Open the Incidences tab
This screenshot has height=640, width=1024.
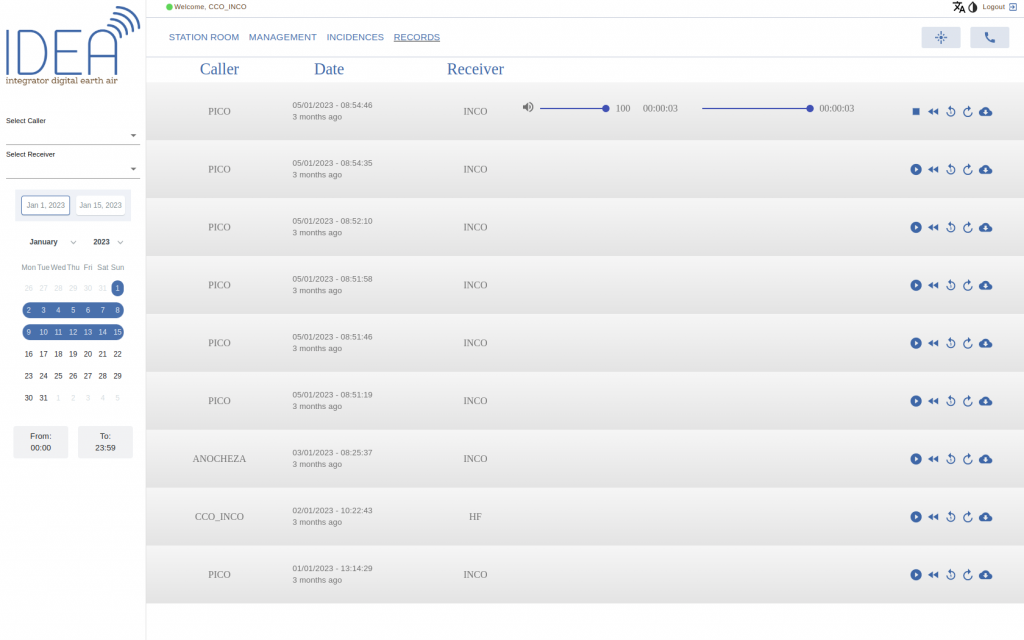tap(355, 37)
